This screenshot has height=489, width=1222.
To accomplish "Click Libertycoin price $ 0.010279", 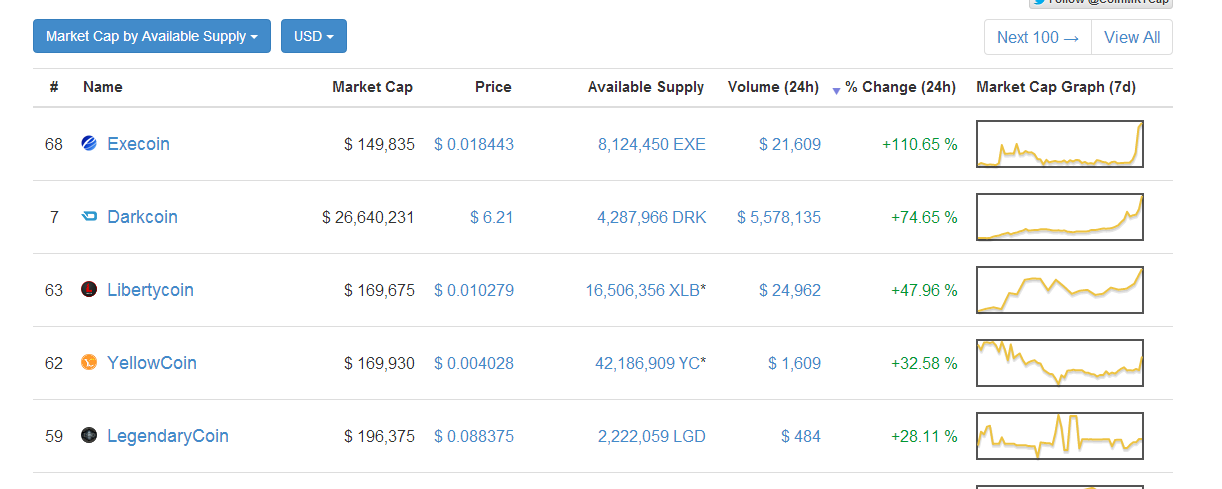I will 474,290.
